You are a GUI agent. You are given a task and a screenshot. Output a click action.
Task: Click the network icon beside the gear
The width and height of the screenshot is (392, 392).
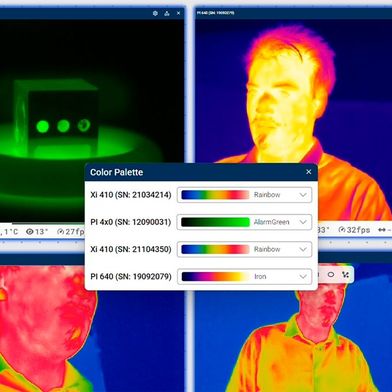[x=167, y=13]
